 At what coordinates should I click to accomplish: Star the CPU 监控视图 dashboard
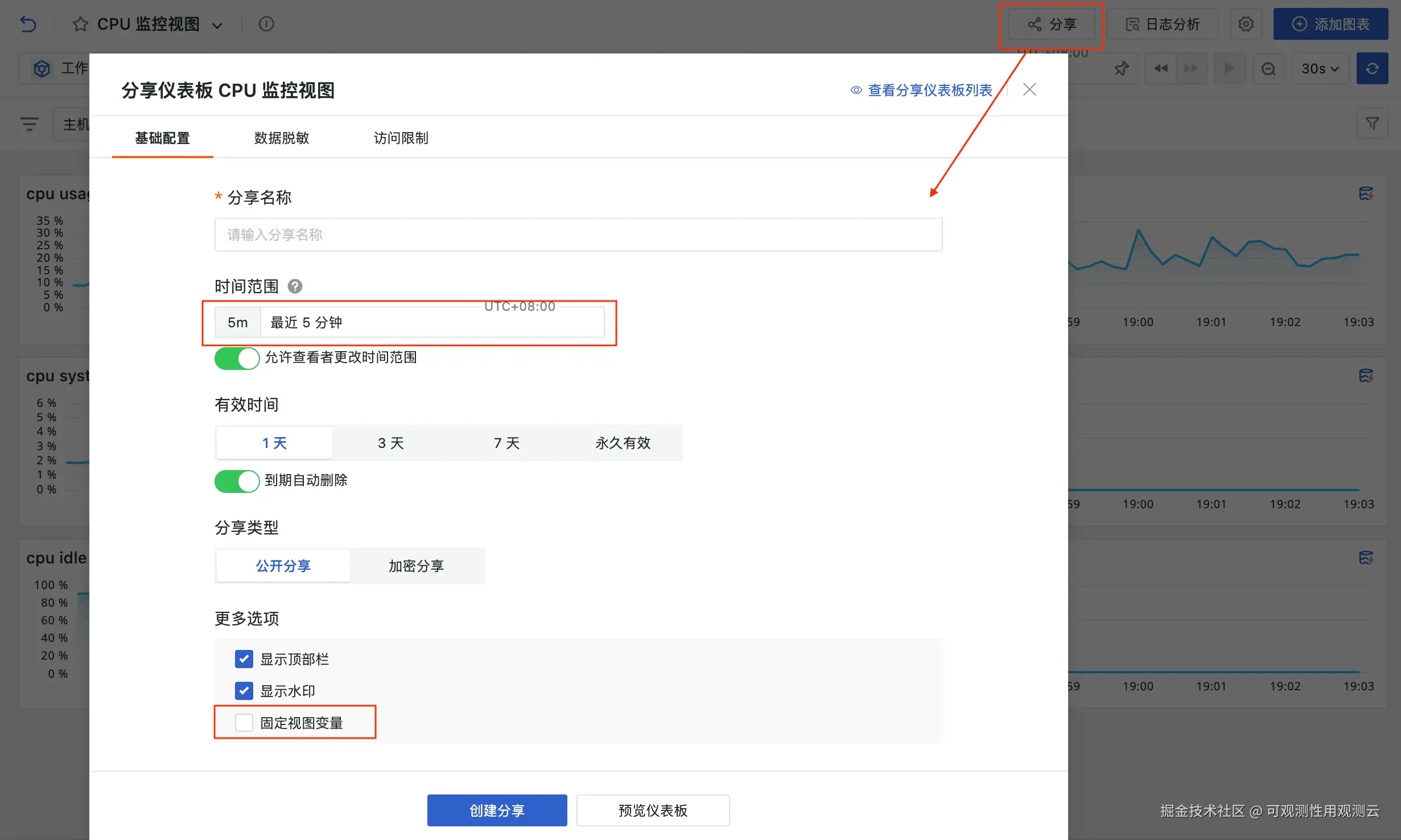coord(80,24)
